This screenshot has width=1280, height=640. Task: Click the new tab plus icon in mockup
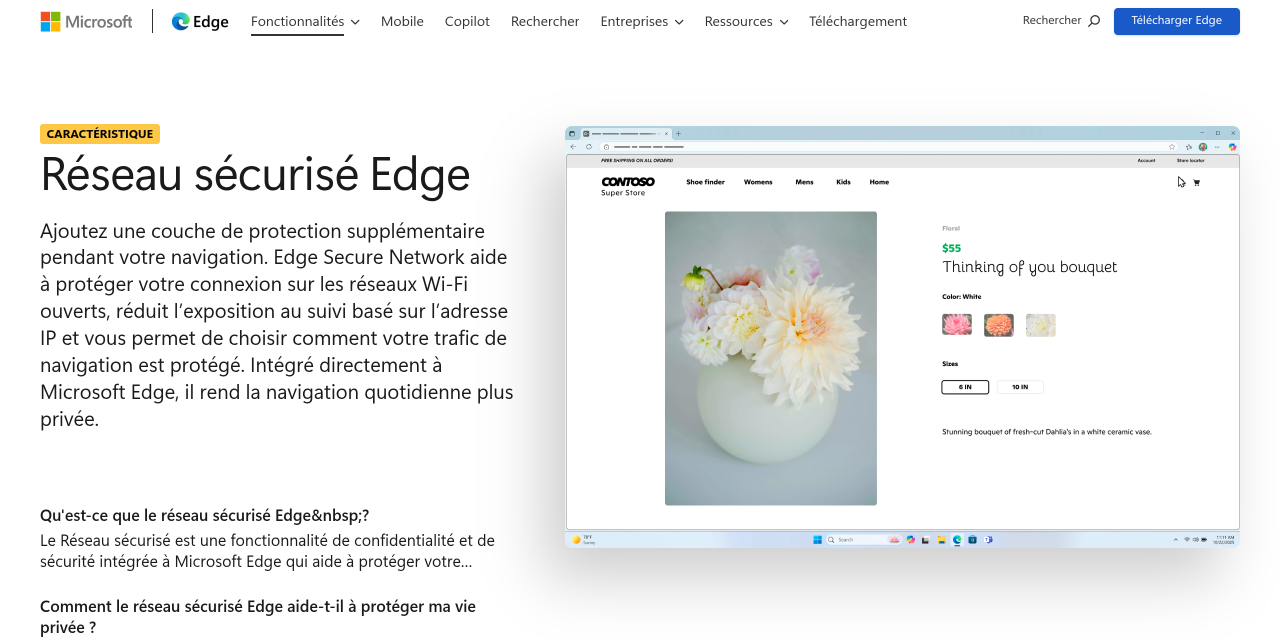(x=678, y=134)
